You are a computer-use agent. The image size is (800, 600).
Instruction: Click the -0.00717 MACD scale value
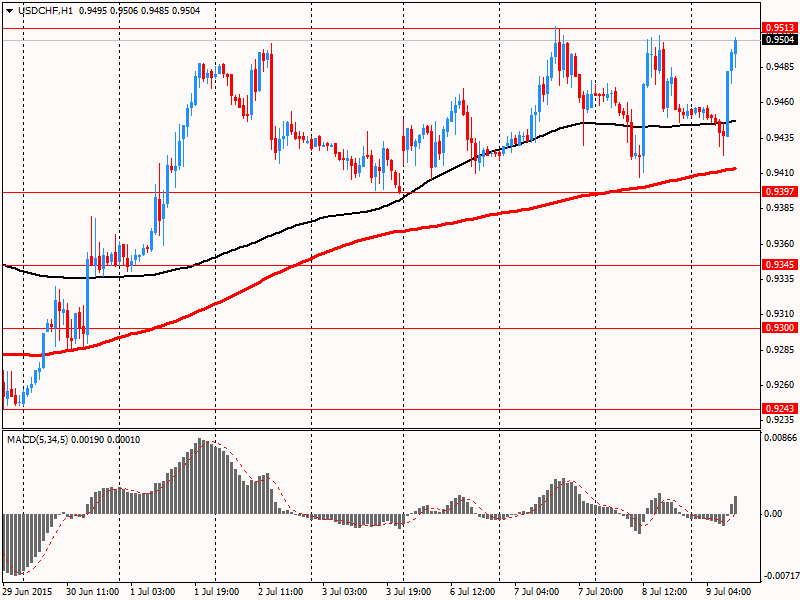pos(781,576)
